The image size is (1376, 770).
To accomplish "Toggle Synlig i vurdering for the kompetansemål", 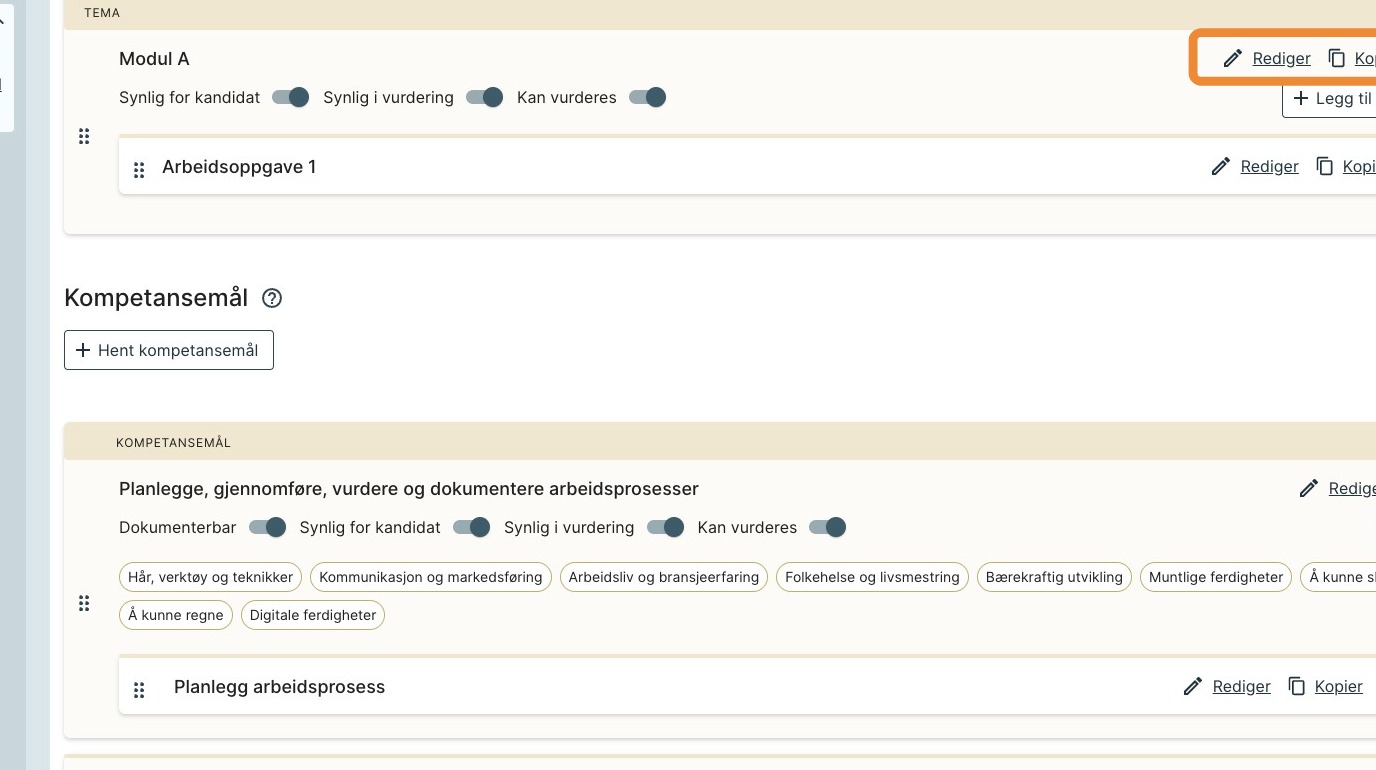I will pos(666,527).
